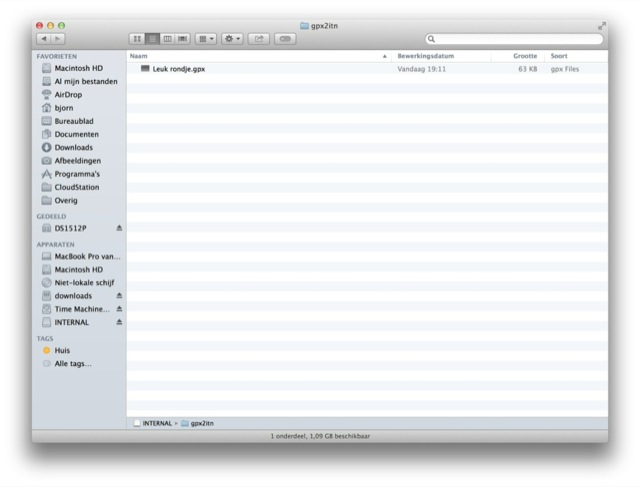
Task: Open AirDrop in the sidebar
Action: click(68, 95)
